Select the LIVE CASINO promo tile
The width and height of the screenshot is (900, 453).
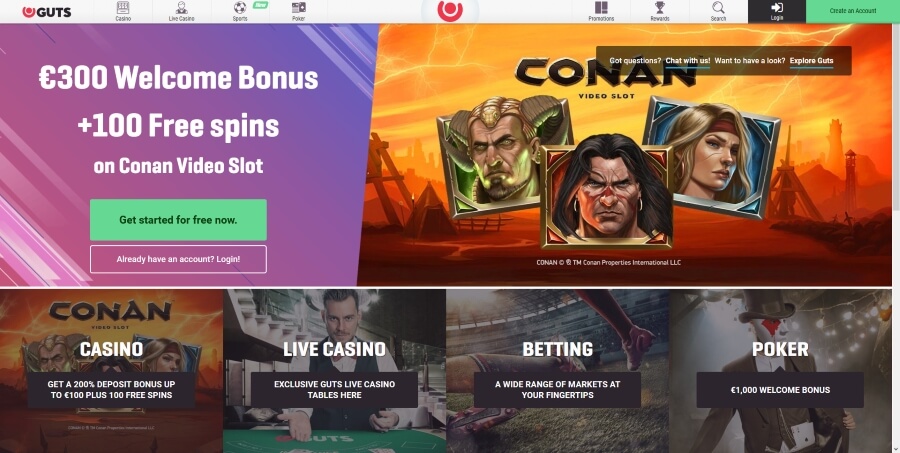[334, 371]
